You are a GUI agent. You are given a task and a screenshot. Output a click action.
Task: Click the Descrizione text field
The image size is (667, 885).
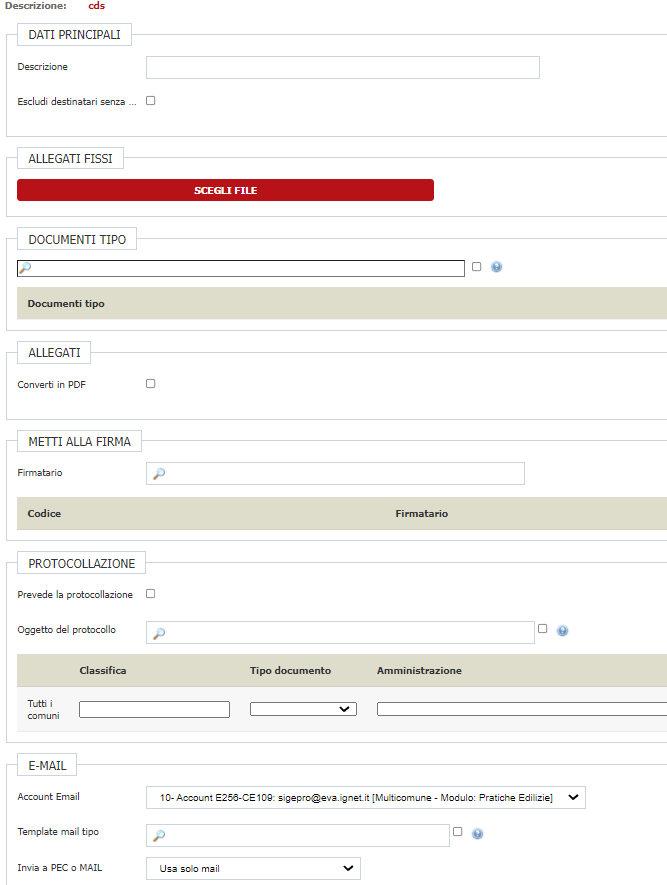point(342,67)
